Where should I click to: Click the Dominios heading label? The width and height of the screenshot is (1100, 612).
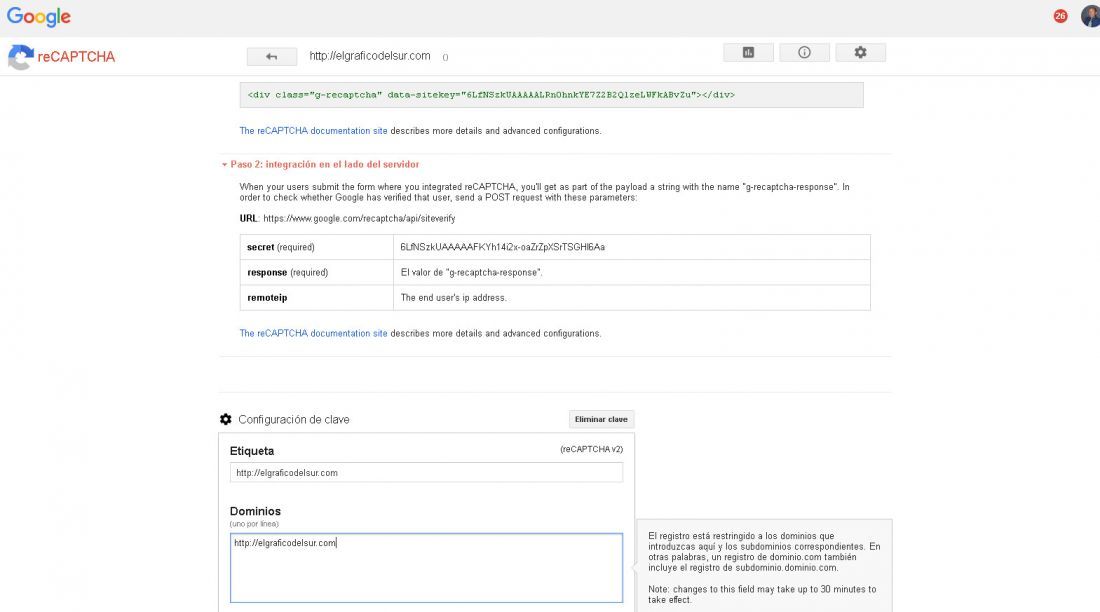(x=255, y=511)
